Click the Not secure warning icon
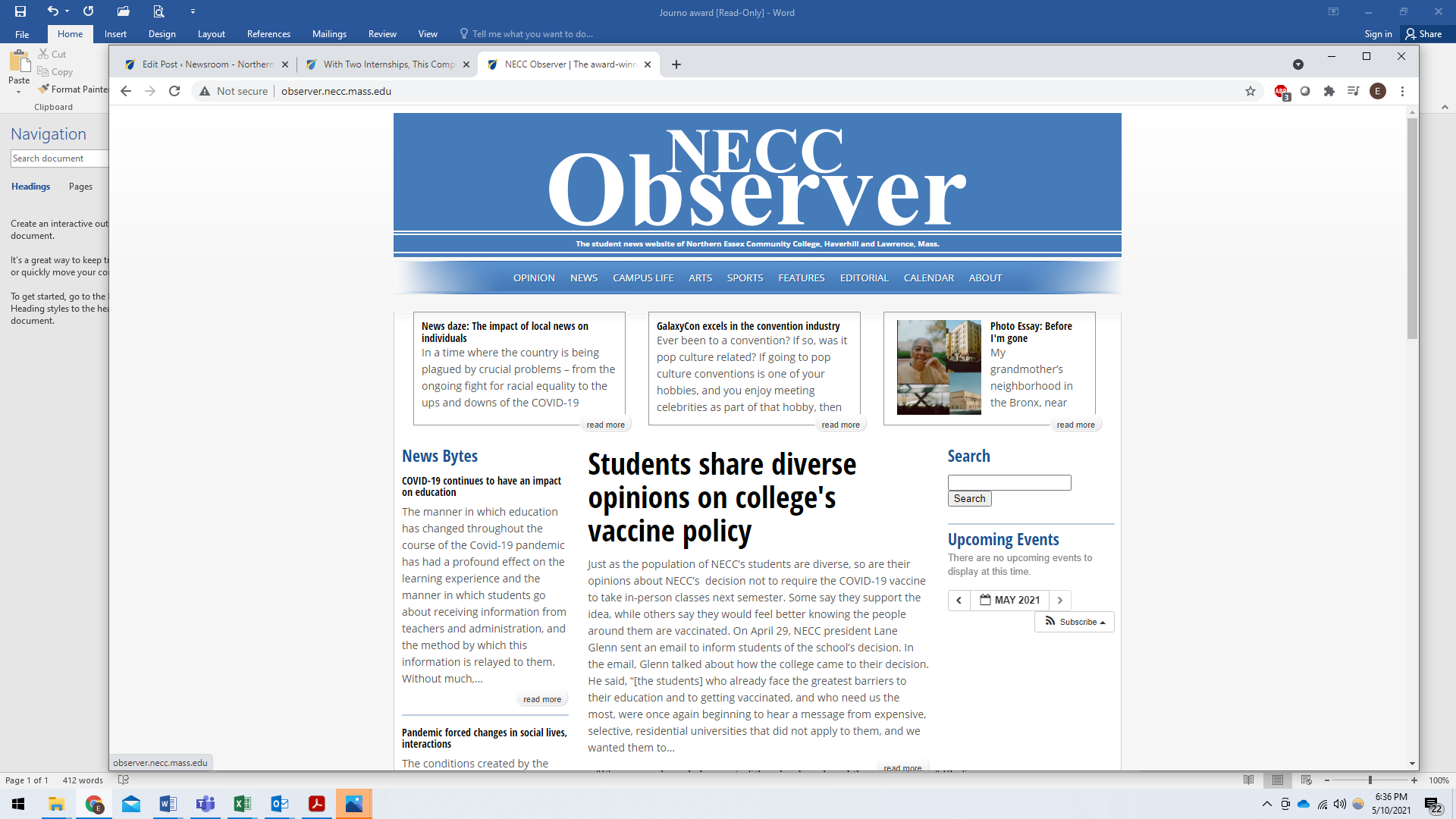1456x819 pixels. click(205, 91)
